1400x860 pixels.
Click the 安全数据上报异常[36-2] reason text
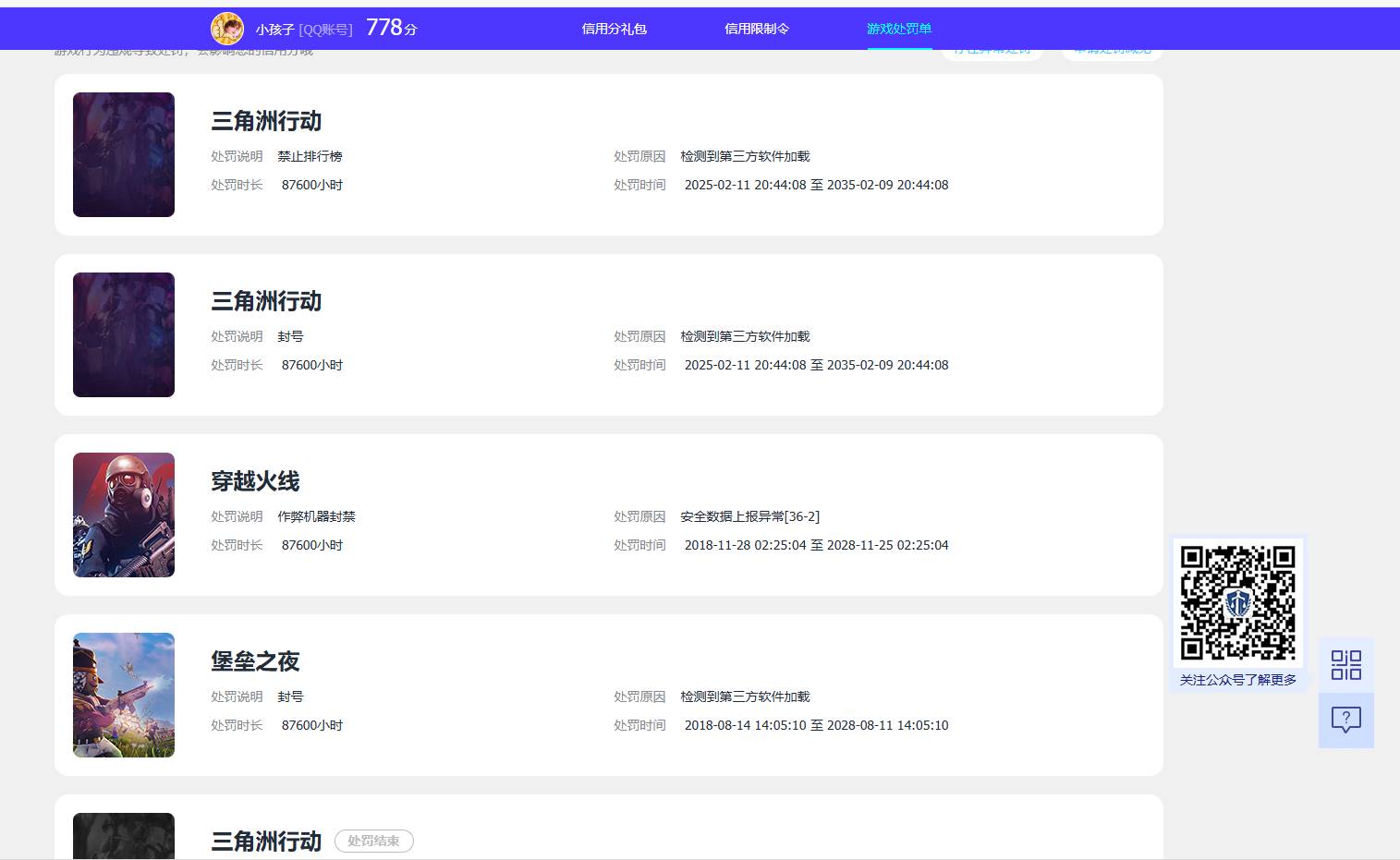click(749, 516)
